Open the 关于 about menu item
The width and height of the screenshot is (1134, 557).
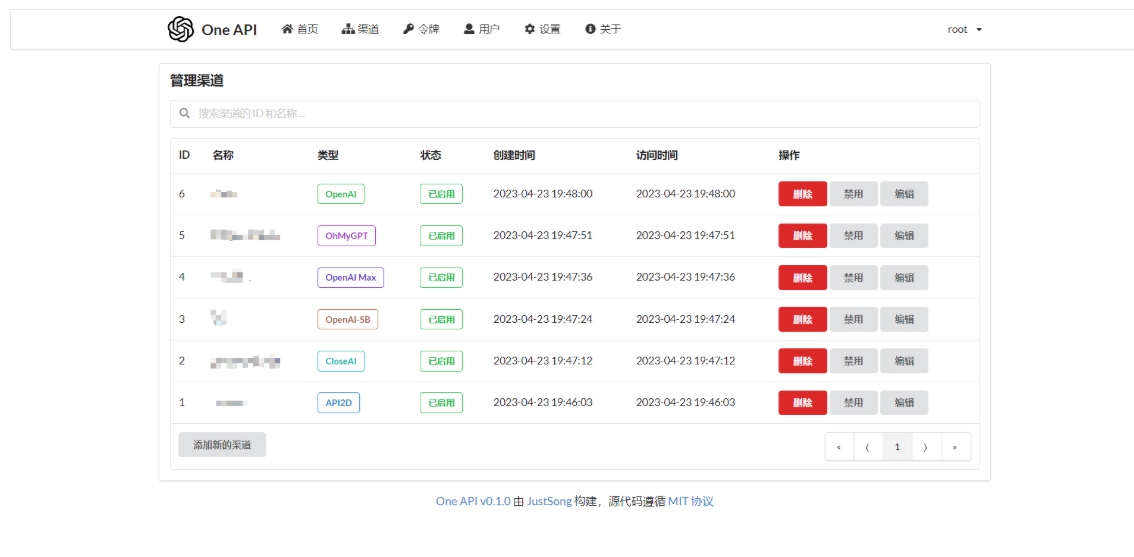[x=603, y=30]
